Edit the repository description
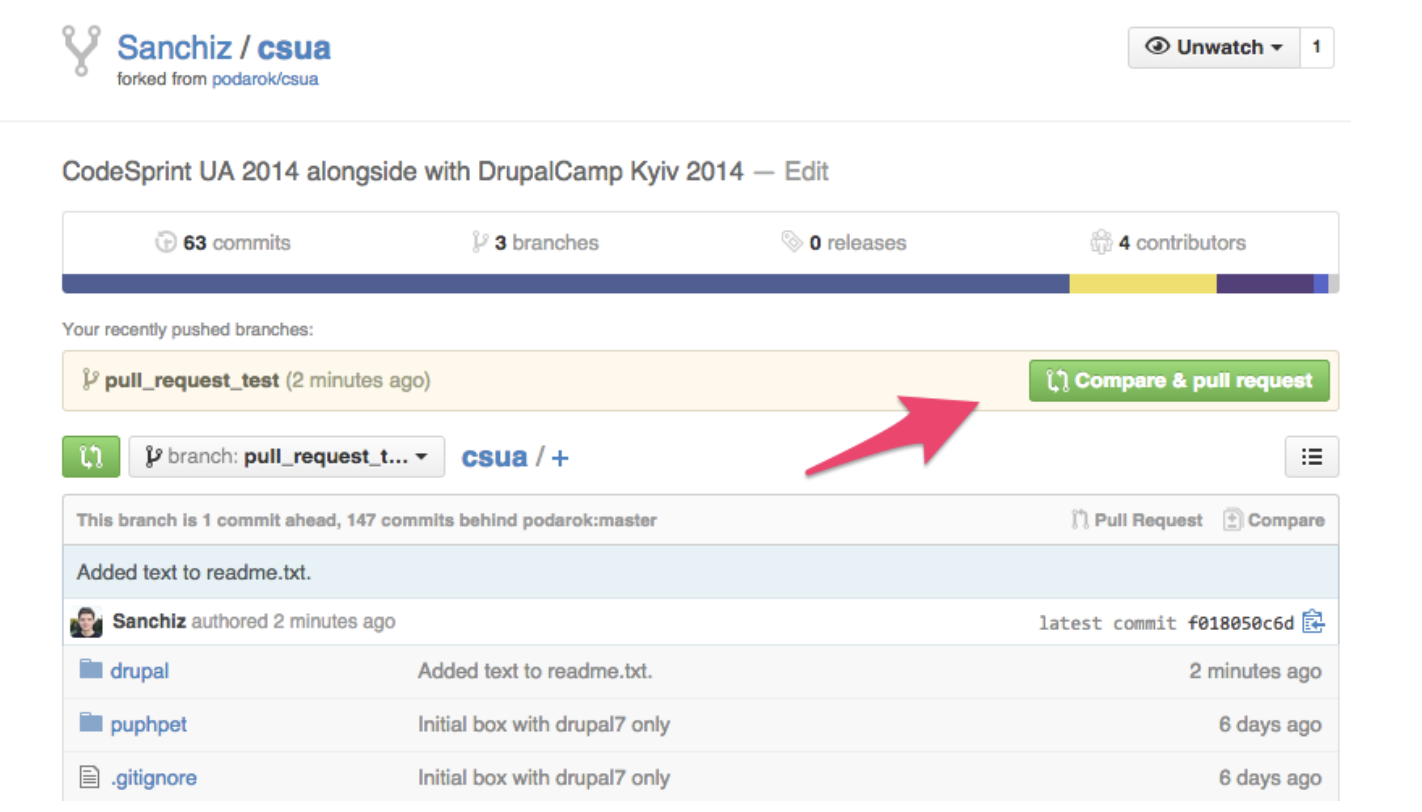 click(x=806, y=171)
